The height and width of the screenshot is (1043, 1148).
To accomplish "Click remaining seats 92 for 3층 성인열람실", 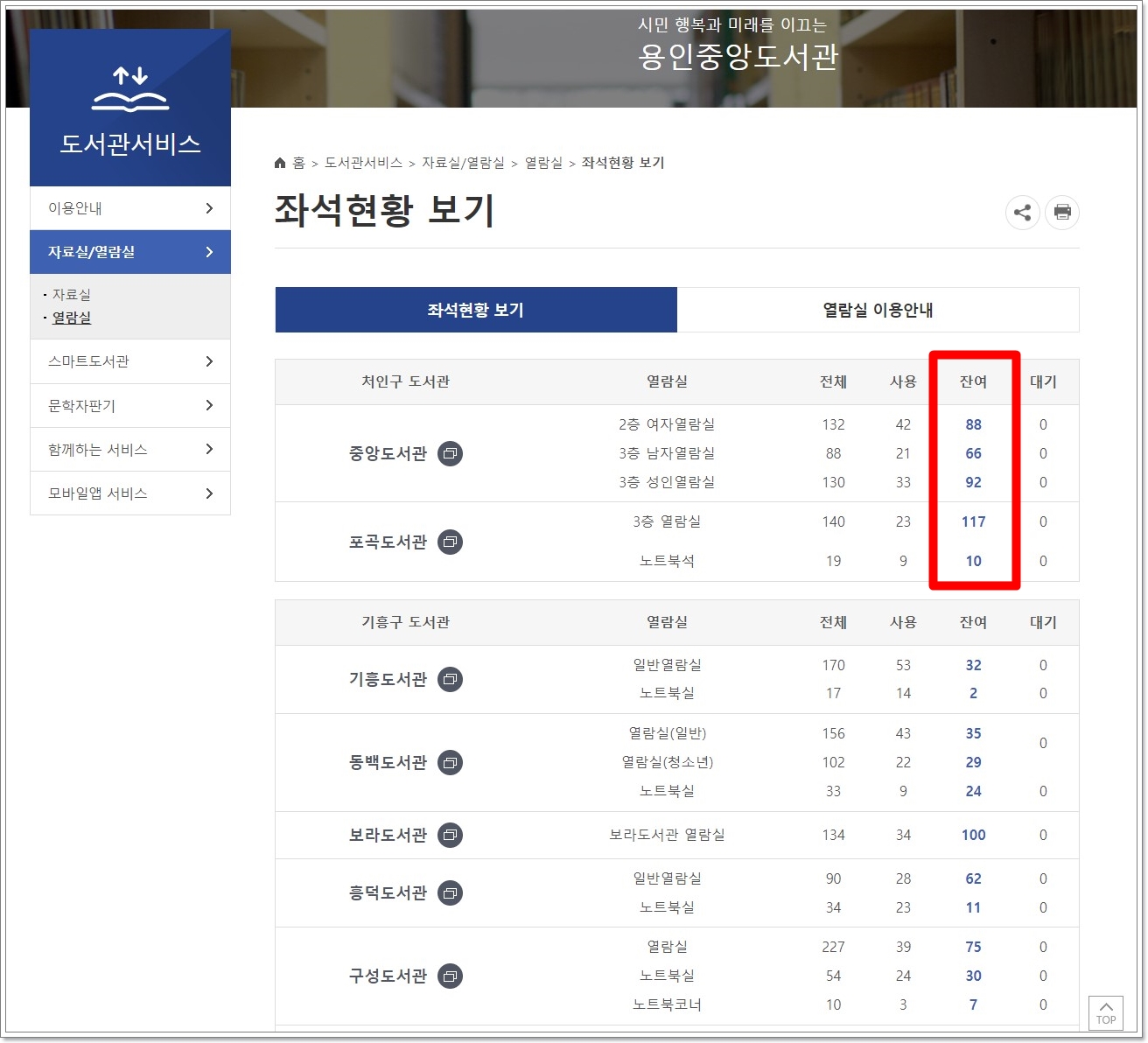I will pyautogui.click(x=973, y=482).
